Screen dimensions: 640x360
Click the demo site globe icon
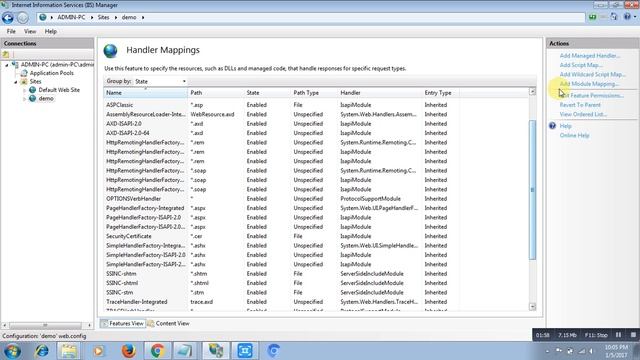tap(33, 98)
